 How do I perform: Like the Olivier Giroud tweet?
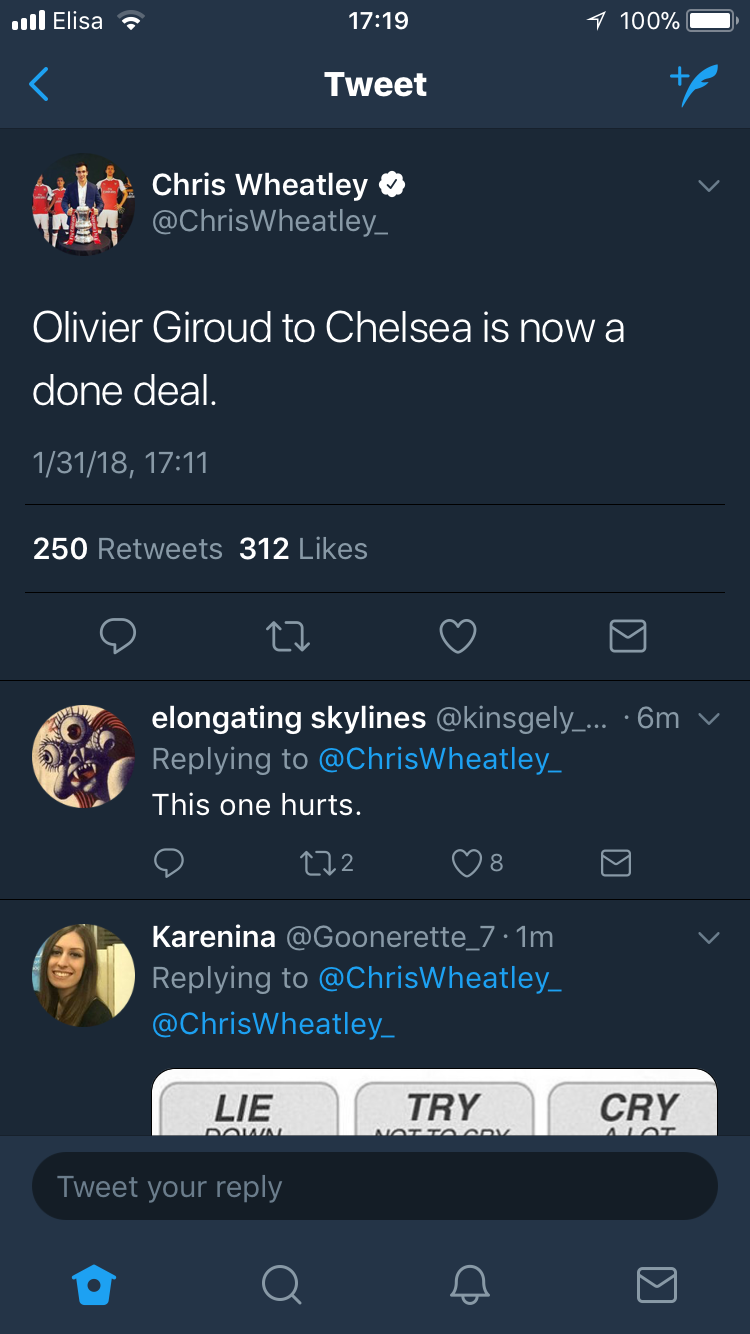458,636
